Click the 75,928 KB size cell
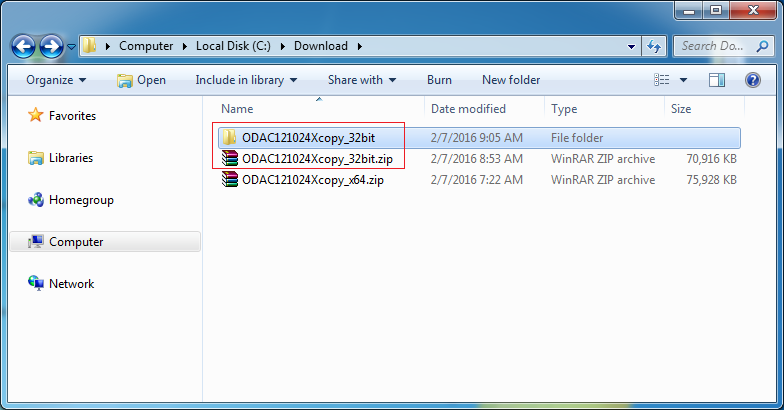The image size is (784, 410). point(712,180)
